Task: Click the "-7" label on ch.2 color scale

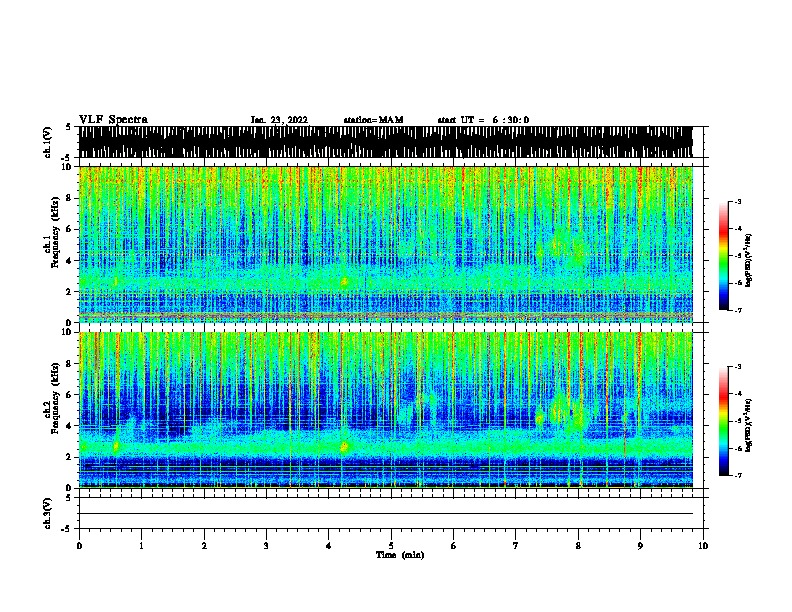Action: [737, 476]
